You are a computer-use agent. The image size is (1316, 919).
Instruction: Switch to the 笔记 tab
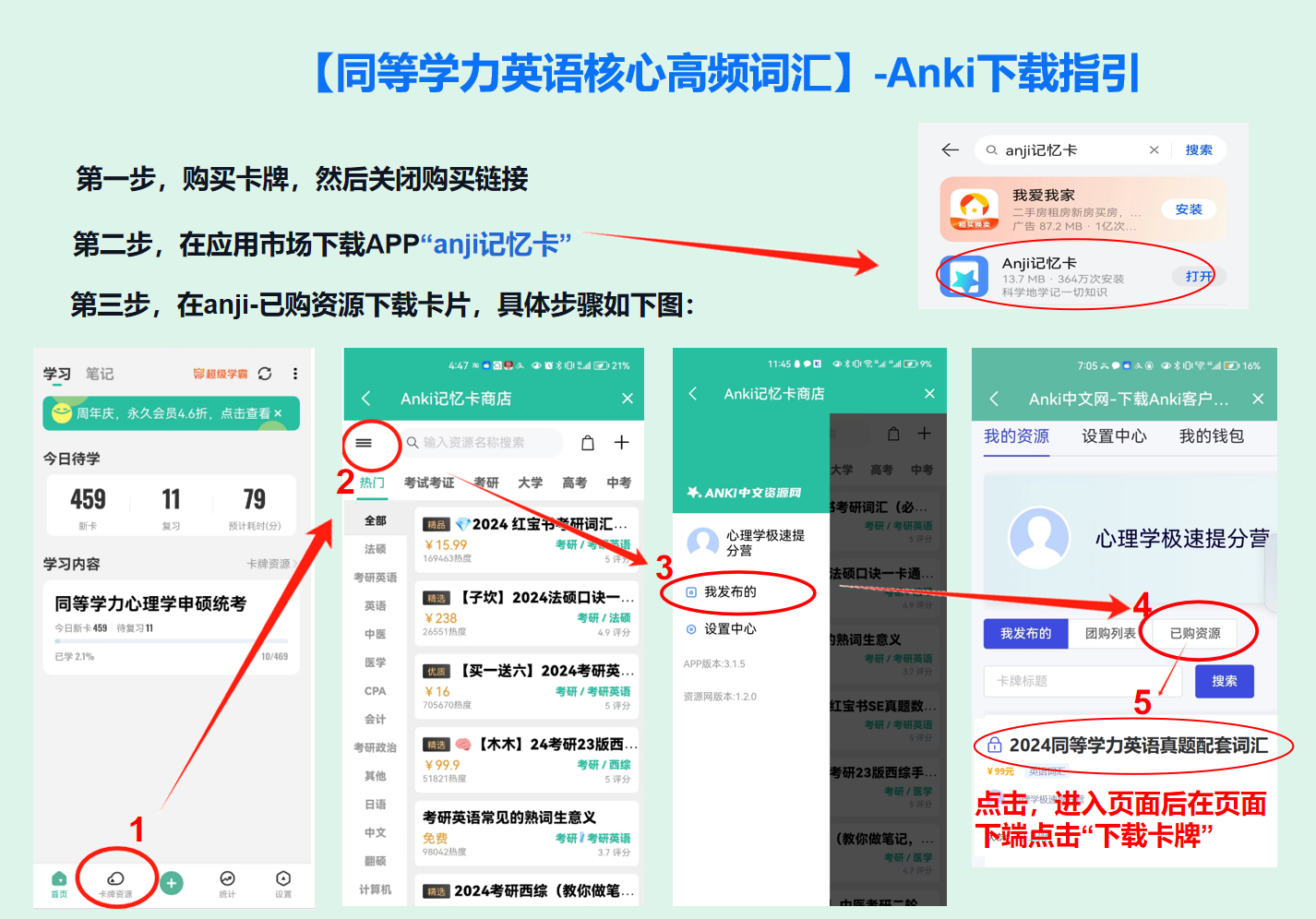tap(100, 374)
